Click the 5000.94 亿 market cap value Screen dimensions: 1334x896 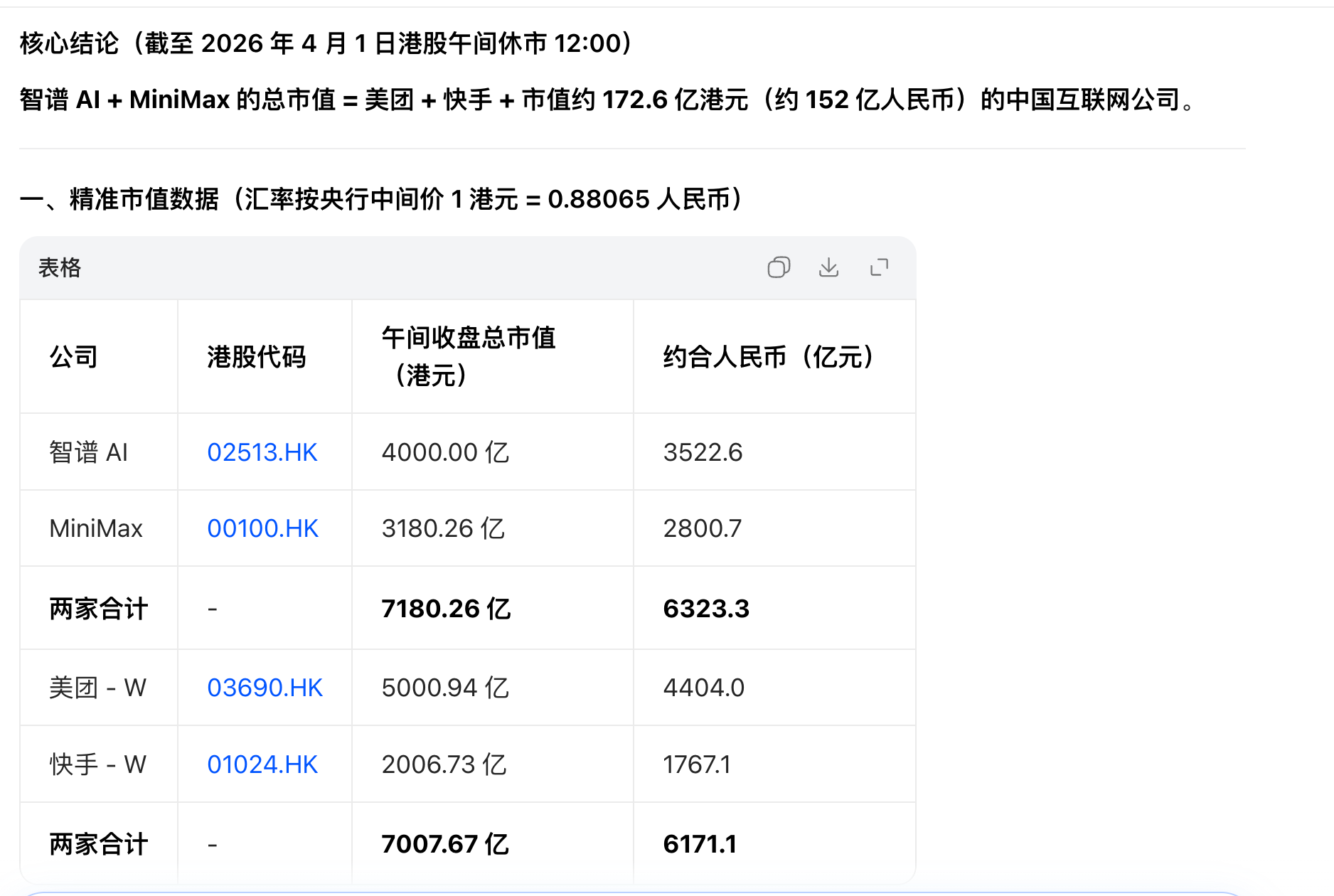pos(445,688)
